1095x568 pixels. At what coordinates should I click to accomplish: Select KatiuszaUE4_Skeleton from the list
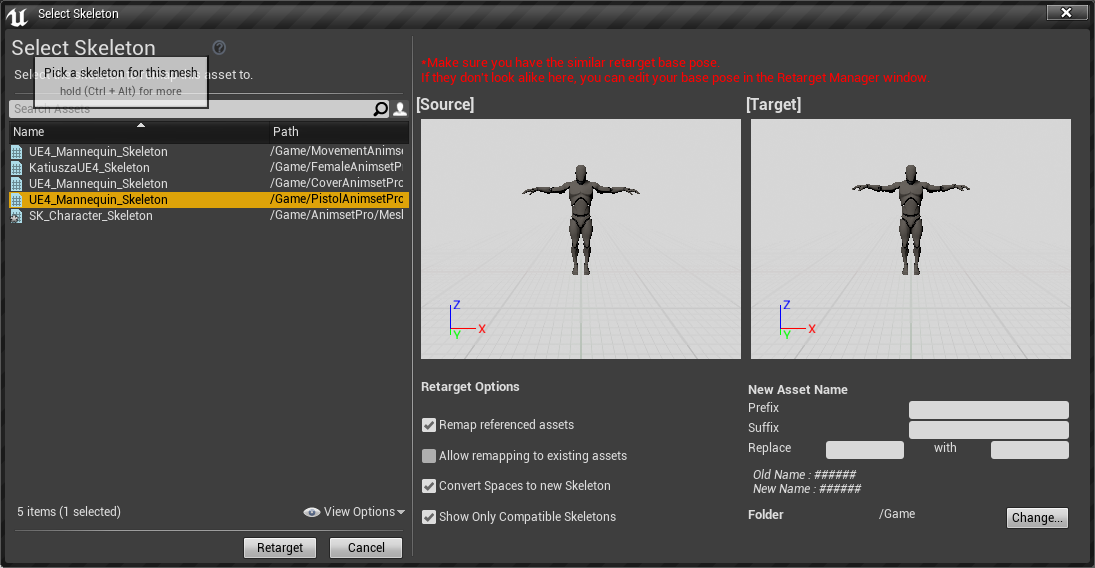(x=208, y=168)
